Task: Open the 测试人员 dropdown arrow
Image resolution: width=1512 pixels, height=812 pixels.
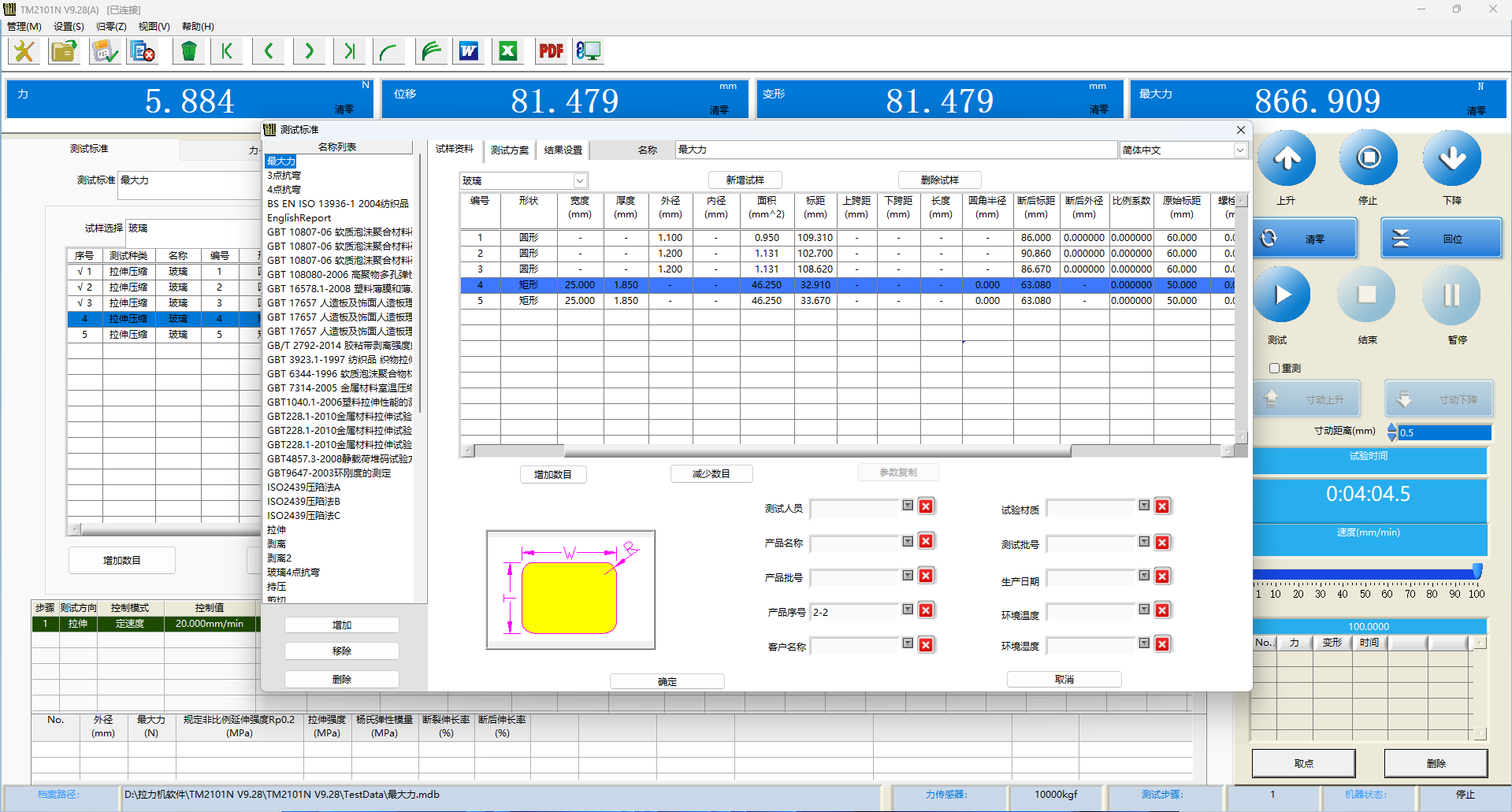Action: 908,506
